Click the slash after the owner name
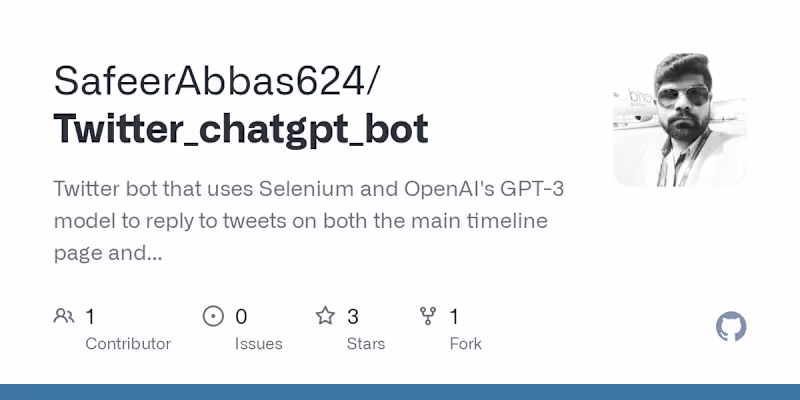Screen dimensions: 800x400 [373, 81]
